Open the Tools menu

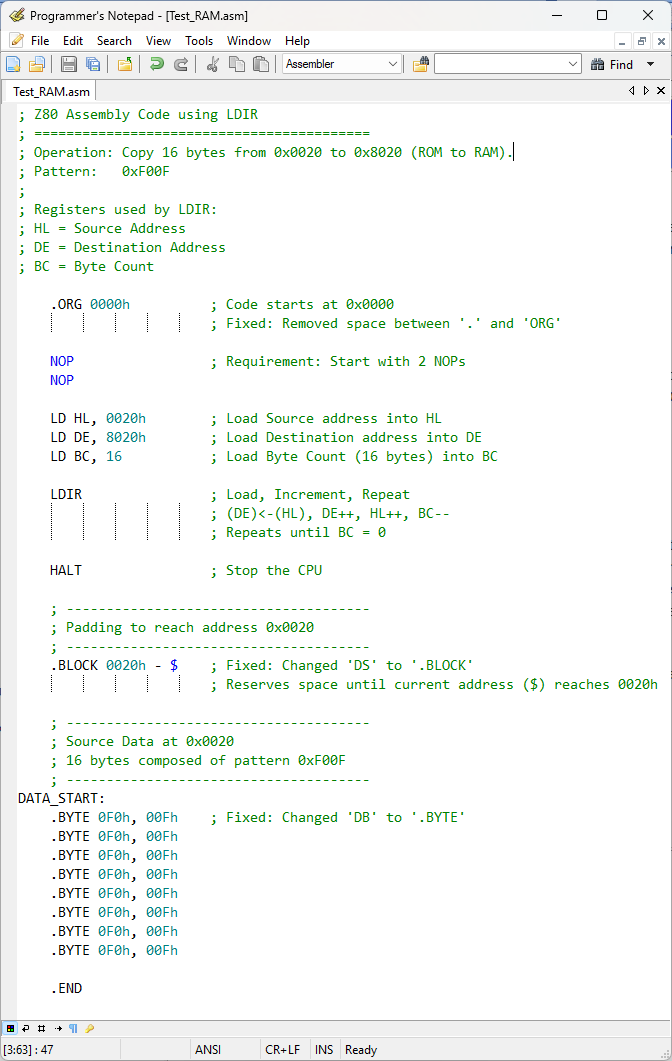(199, 41)
